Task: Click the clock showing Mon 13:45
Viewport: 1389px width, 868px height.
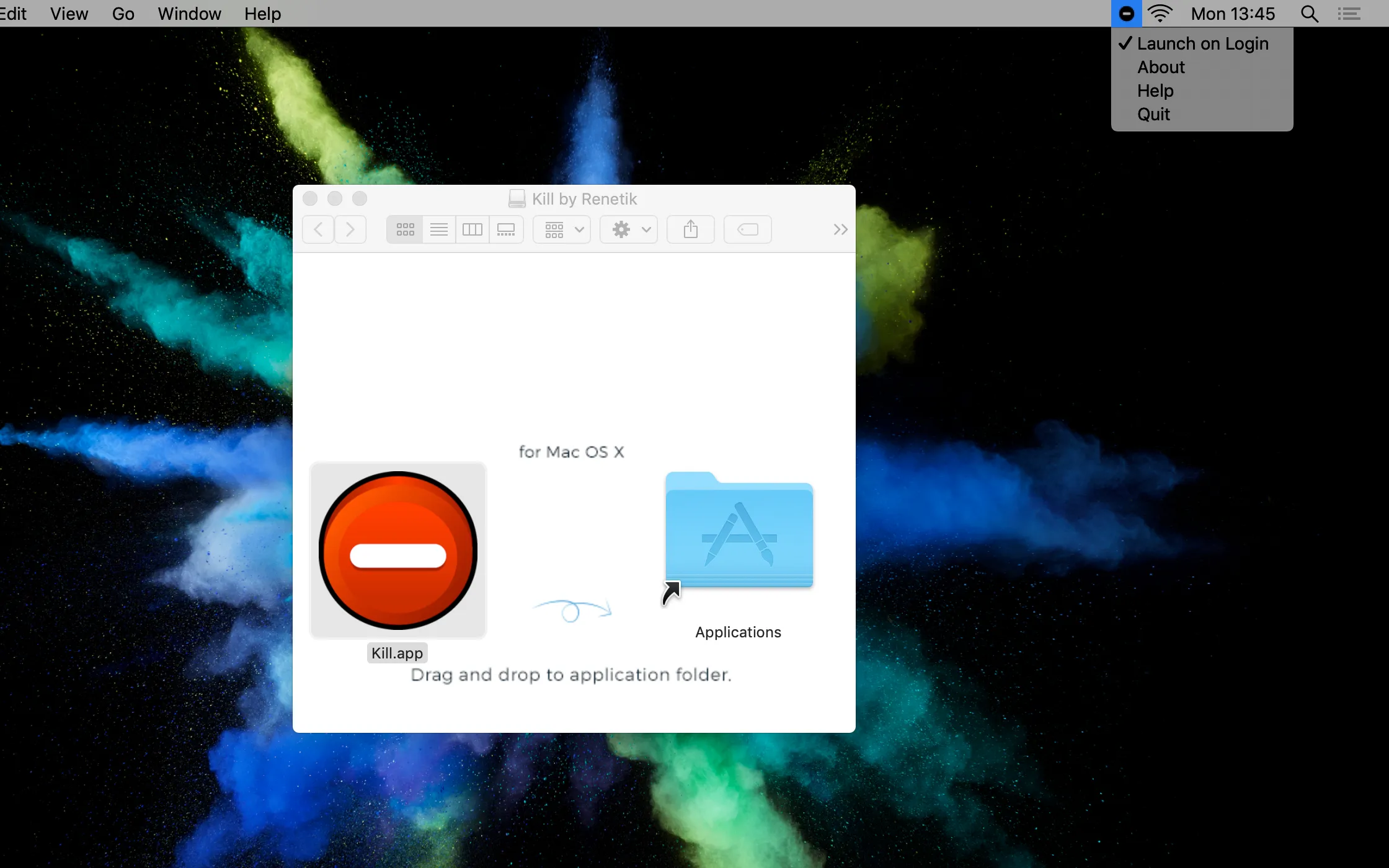Action: point(1233,14)
